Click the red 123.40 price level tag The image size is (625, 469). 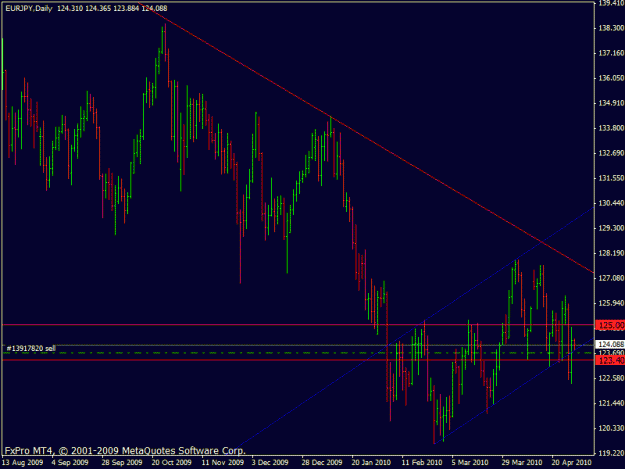tap(610, 360)
